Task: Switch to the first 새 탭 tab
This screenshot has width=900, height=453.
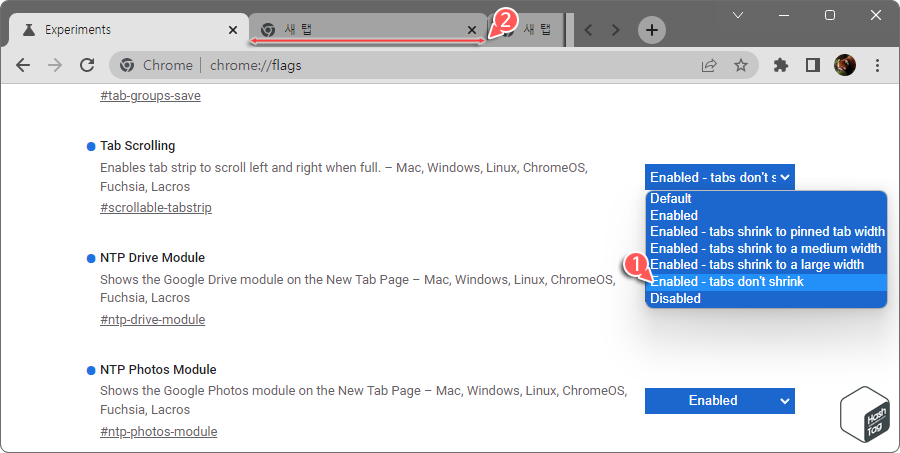Action: (368, 30)
